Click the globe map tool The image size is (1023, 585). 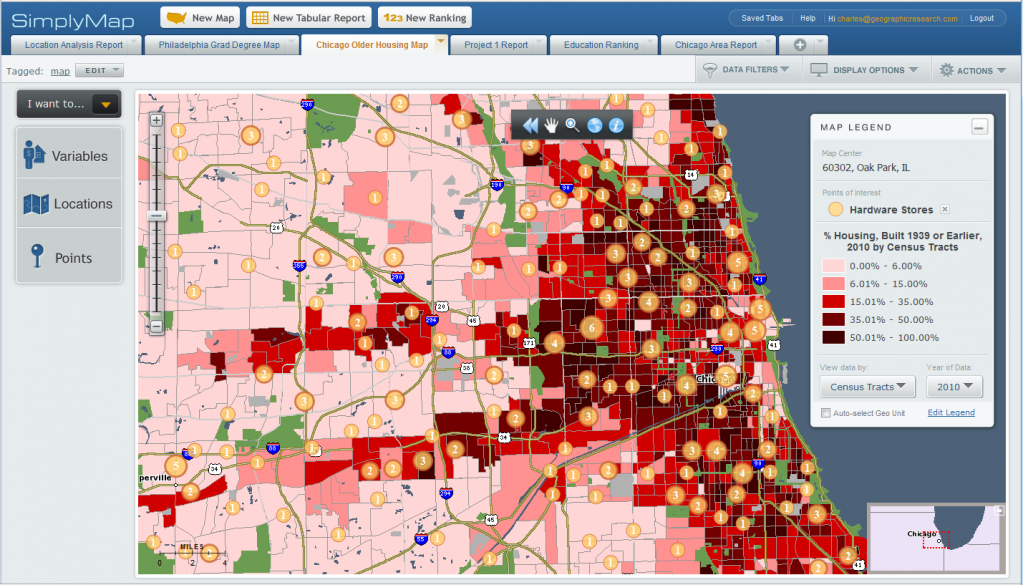coord(594,125)
